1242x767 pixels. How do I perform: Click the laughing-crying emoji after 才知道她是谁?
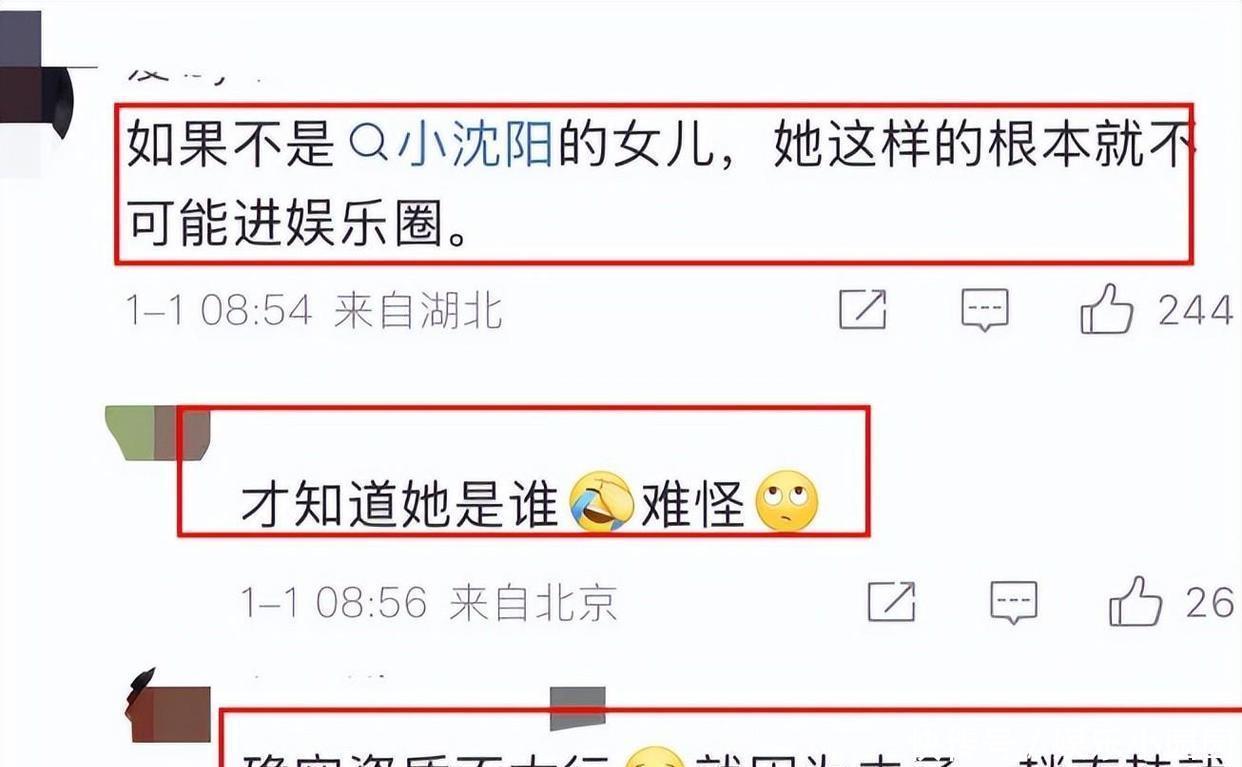(x=601, y=501)
